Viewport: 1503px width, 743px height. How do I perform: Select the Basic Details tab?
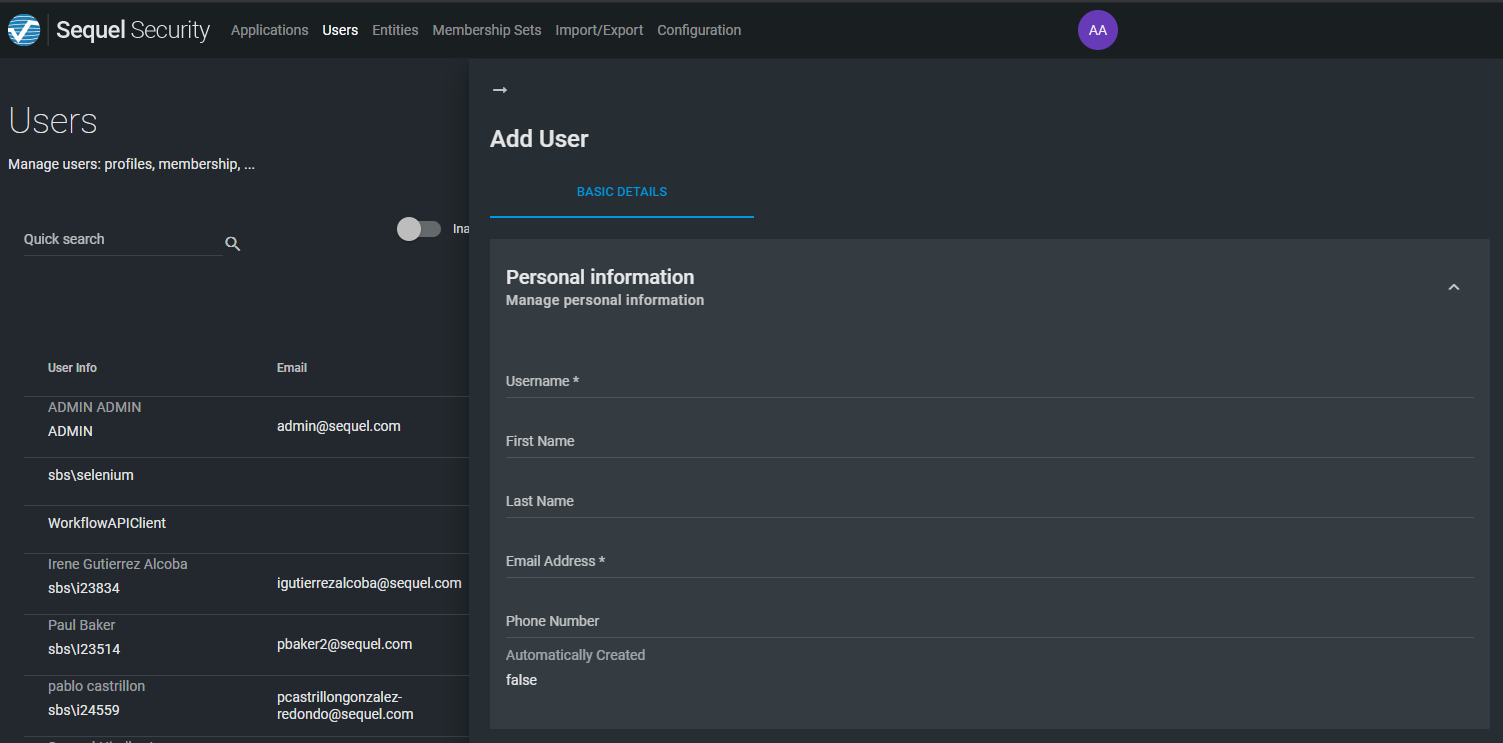(622, 192)
